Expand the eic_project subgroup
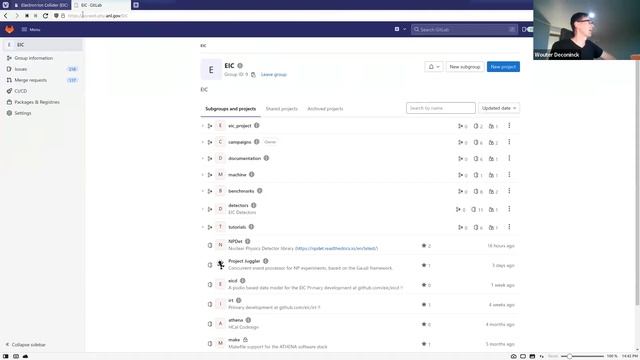Viewport: 640px width, 360px height. tap(202, 126)
